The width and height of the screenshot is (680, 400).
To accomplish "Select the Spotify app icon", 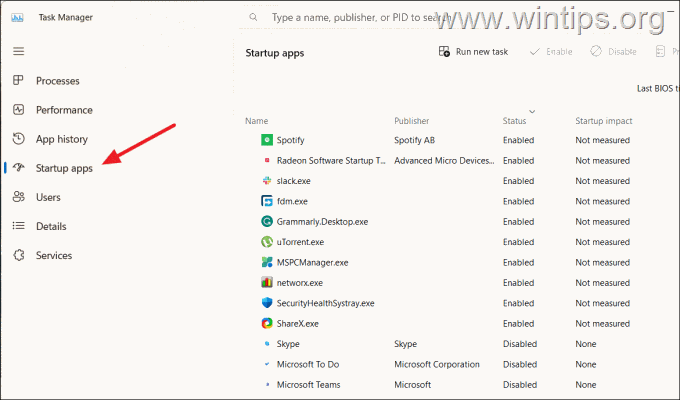I will 267,140.
